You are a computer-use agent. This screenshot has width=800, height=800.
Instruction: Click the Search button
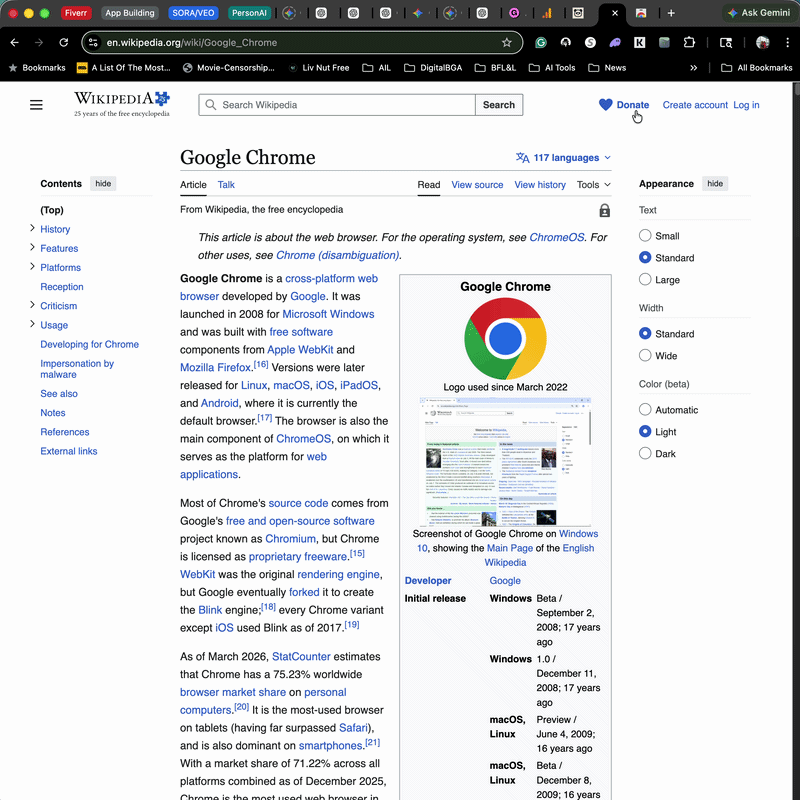[x=499, y=105]
